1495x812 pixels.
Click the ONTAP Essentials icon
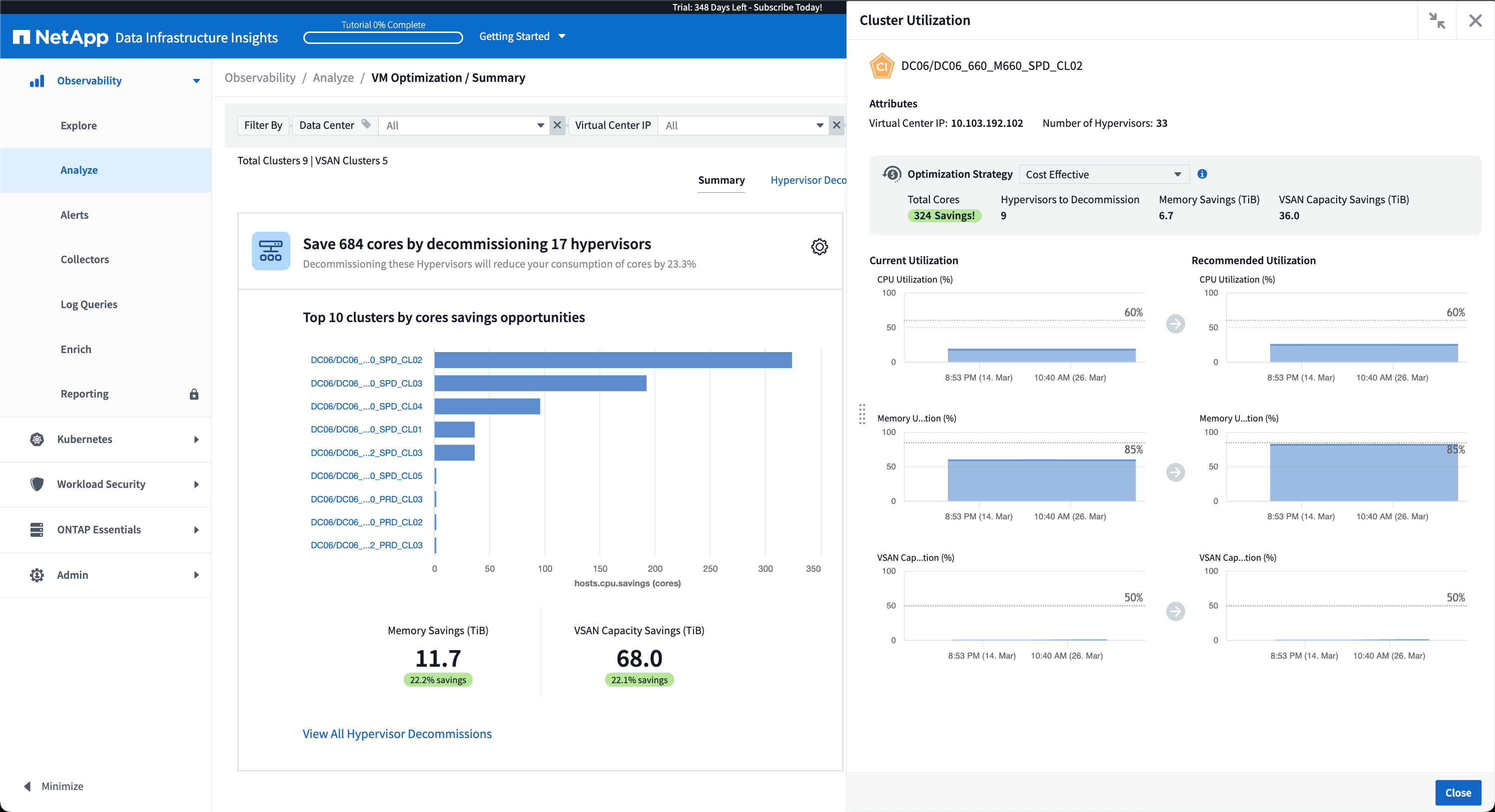[x=36, y=529]
